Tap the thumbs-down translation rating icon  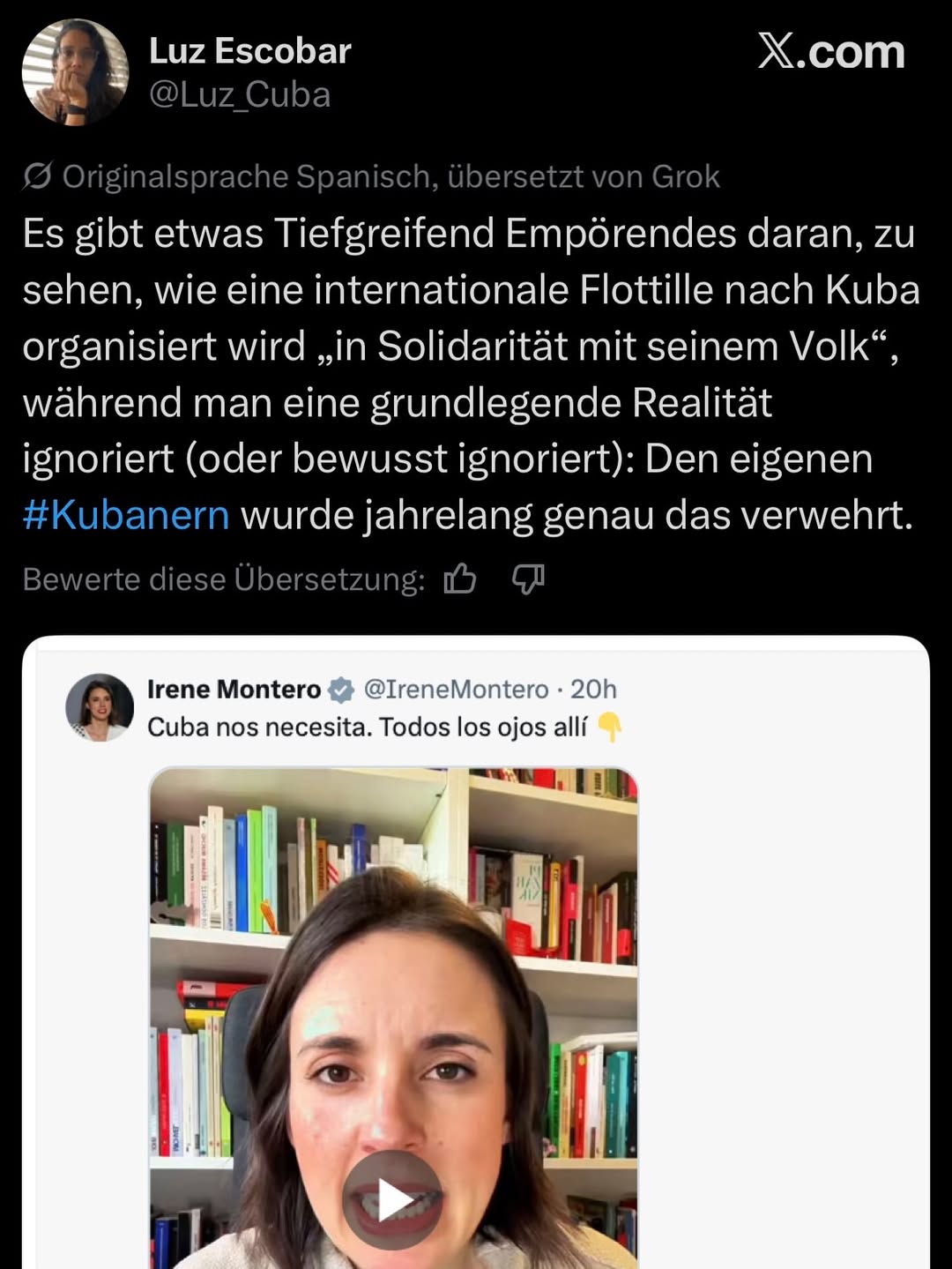click(528, 579)
